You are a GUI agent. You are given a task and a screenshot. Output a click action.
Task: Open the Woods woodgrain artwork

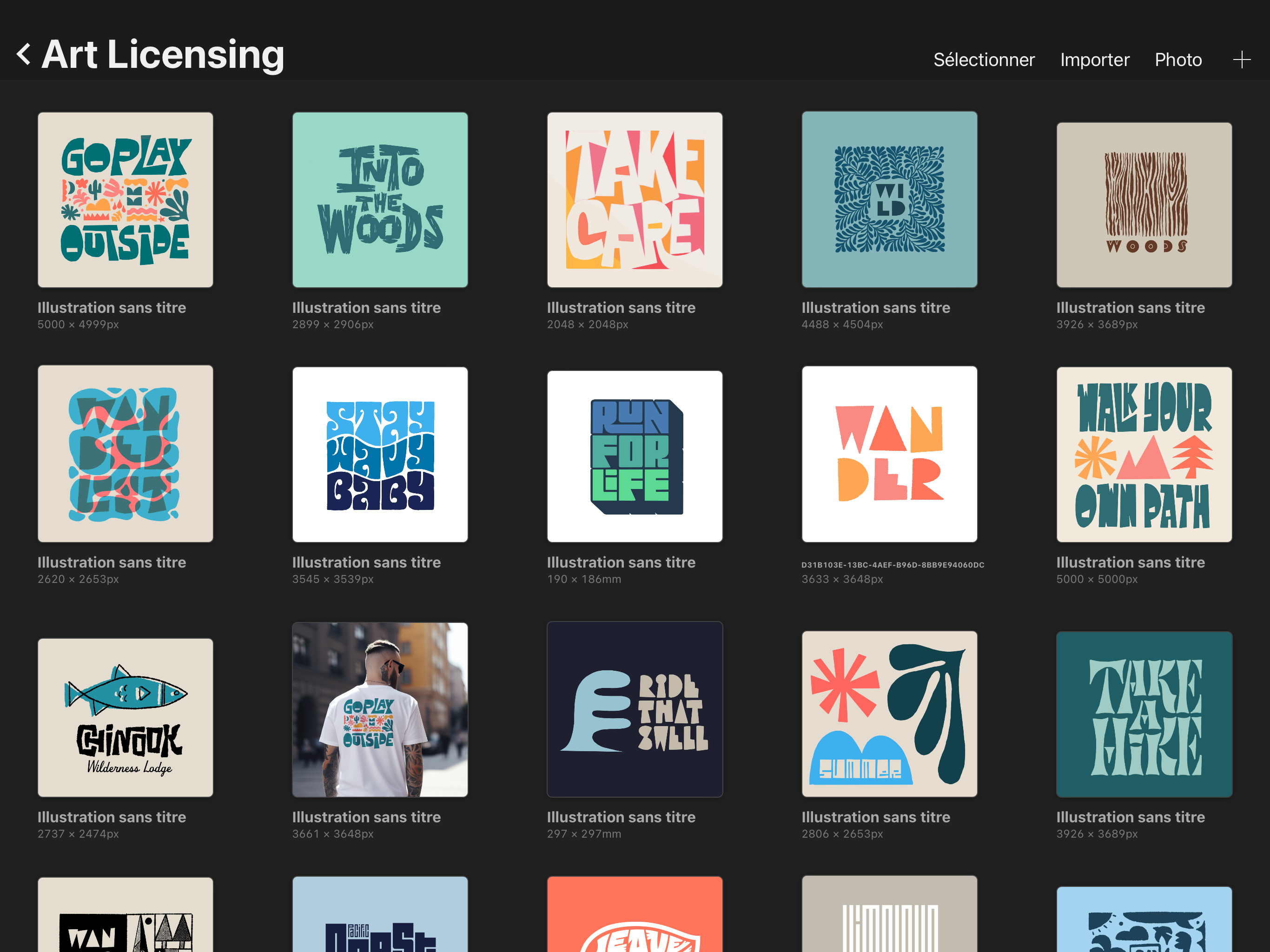pyautogui.click(x=1144, y=205)
